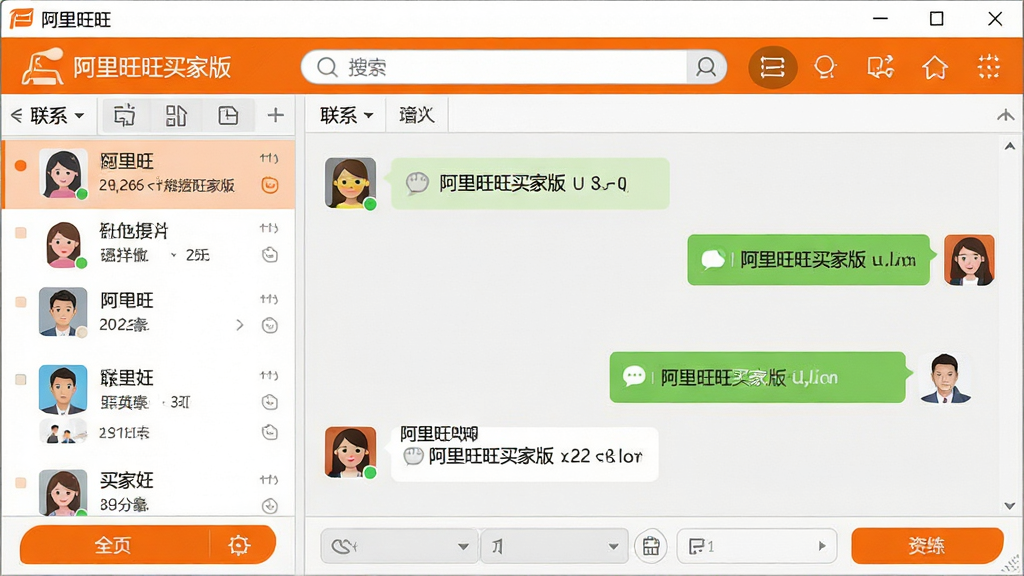Click the round status icon on 202 contact row
Image resolution: width=1024 pixels, height=576 pixels.
270,325
